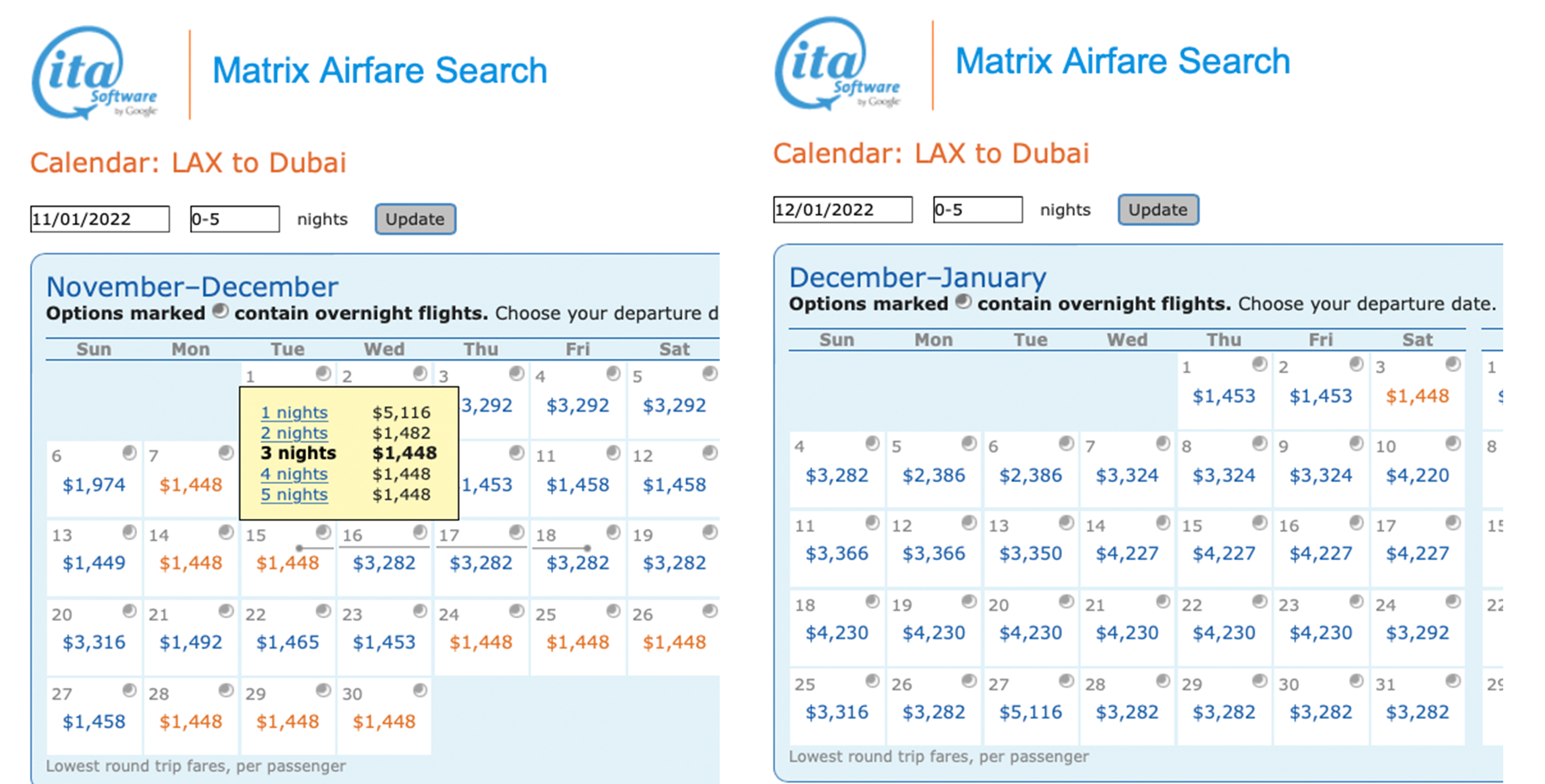Select December 27 fare of $5,116

pyautogui.click(x=1030, y=712)
